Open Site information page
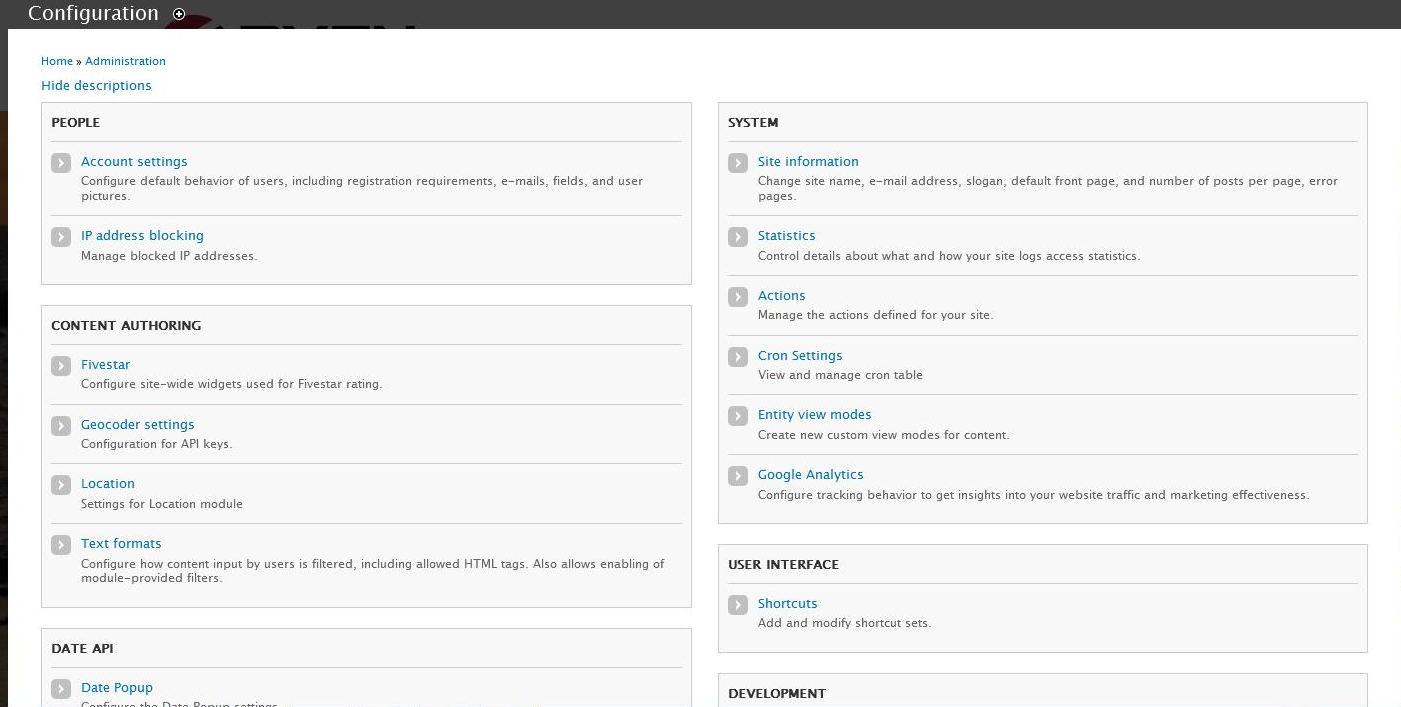Screen dimensions: 1401x707 (x=808, y=162)
